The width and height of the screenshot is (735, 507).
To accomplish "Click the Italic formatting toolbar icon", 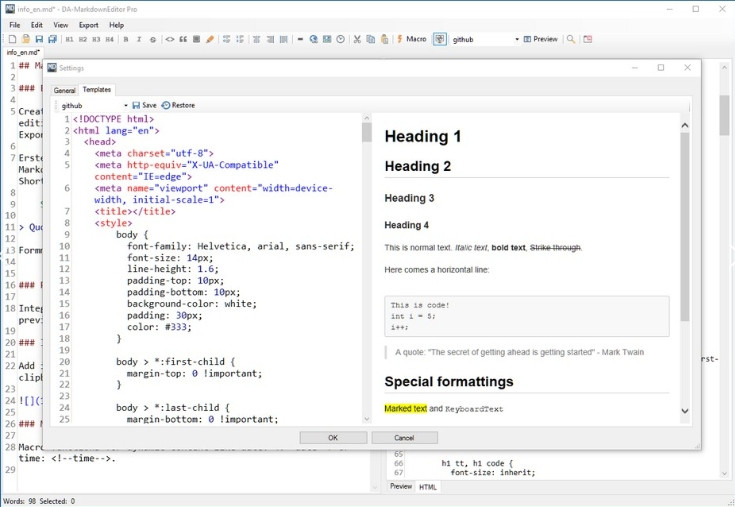I will click(139, 39).
